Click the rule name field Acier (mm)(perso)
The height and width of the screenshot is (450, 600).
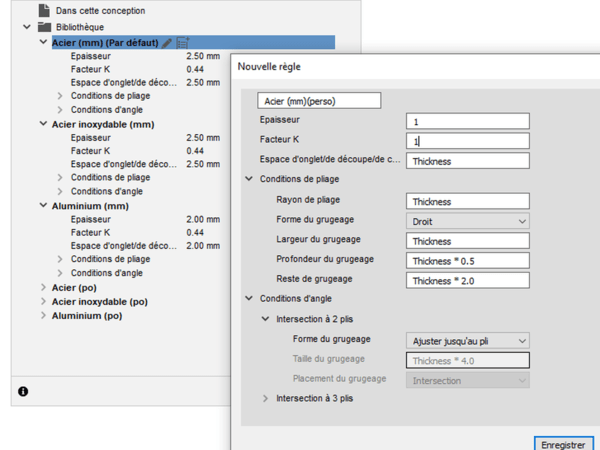click(x=319, y=100)
